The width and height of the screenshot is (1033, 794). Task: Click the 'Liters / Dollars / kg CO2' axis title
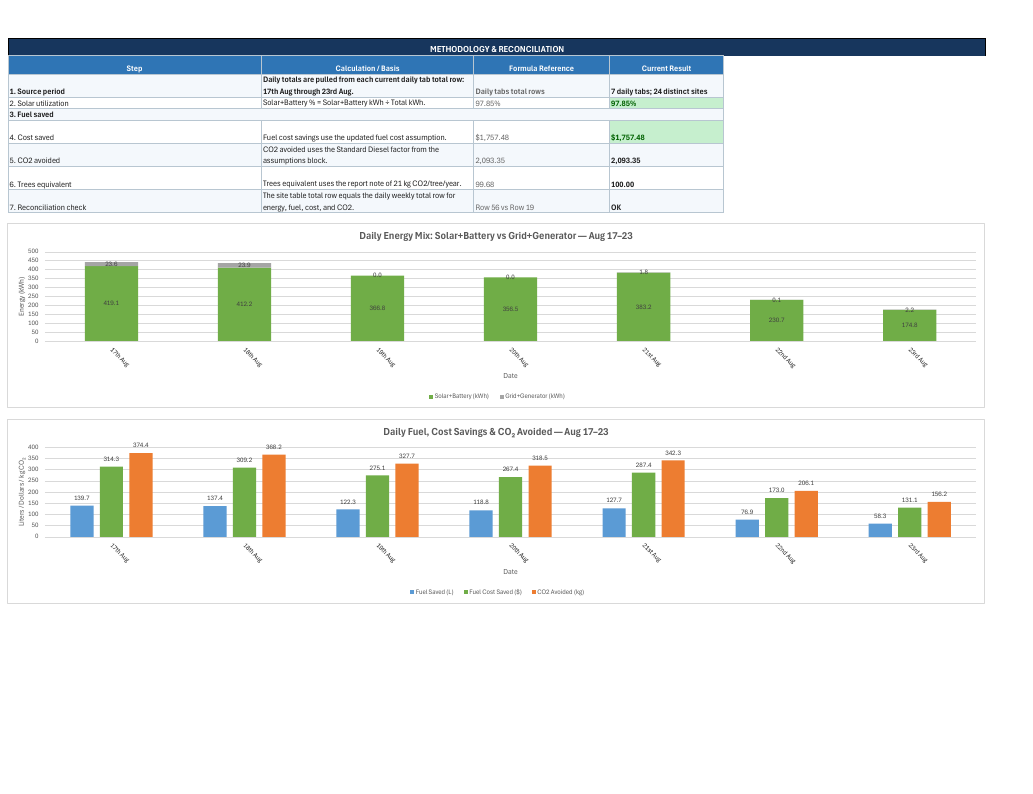coord(22,492)
